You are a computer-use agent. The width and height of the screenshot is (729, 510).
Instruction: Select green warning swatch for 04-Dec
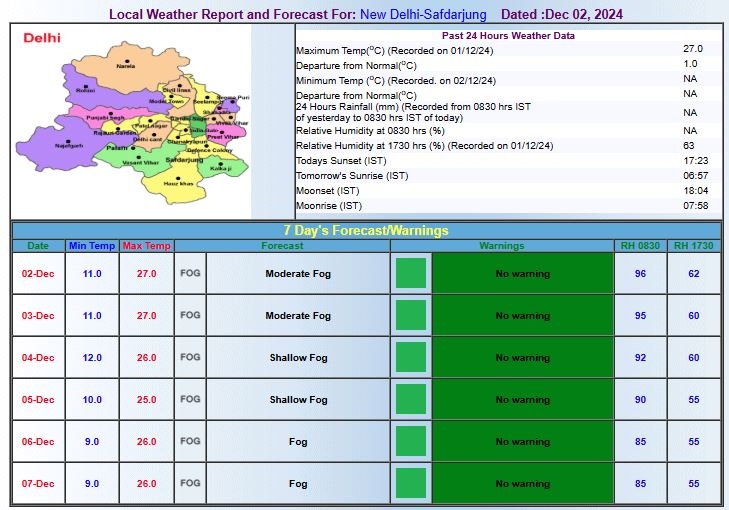point(411,357)
